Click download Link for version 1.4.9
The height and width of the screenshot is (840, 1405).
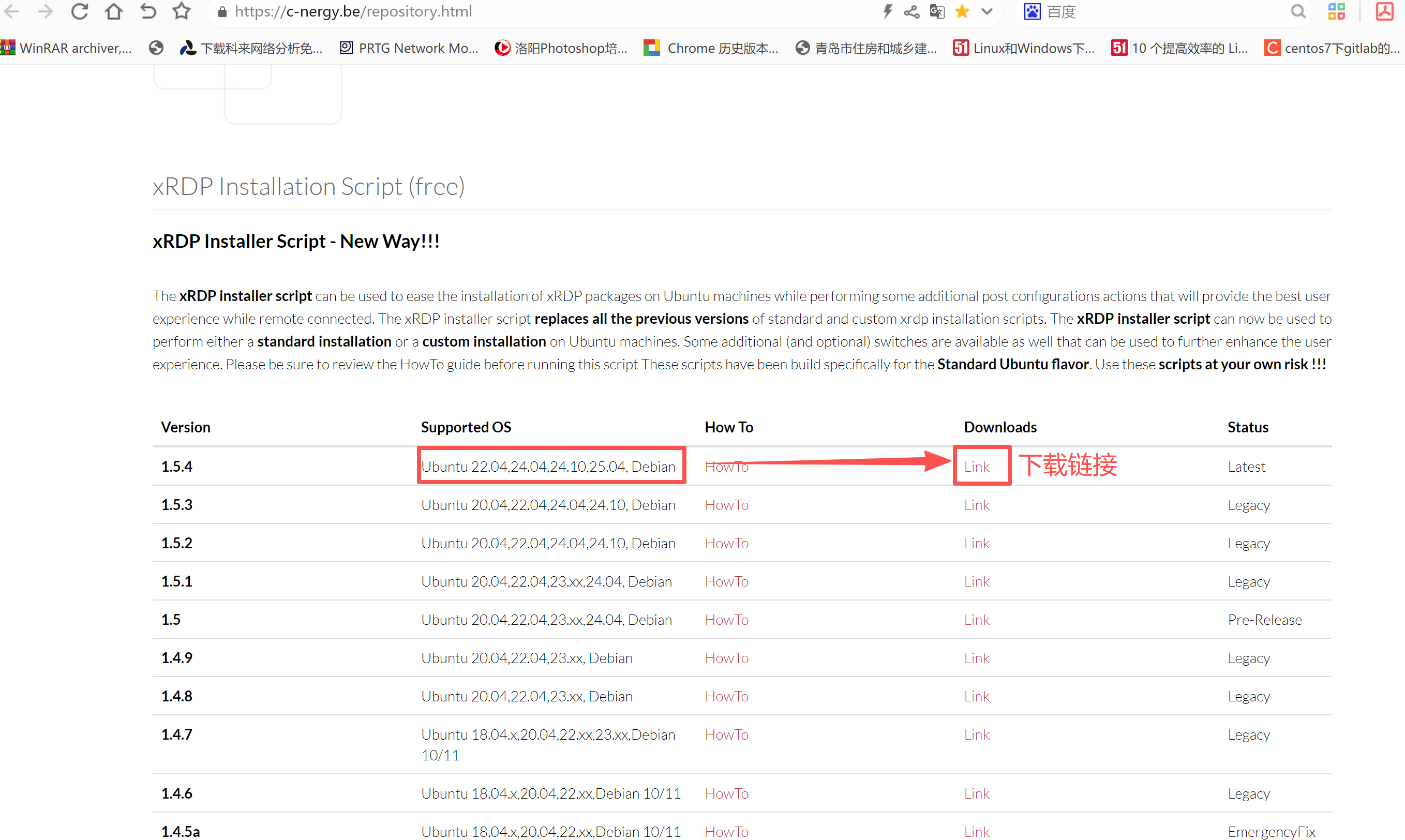click(977, 658)
